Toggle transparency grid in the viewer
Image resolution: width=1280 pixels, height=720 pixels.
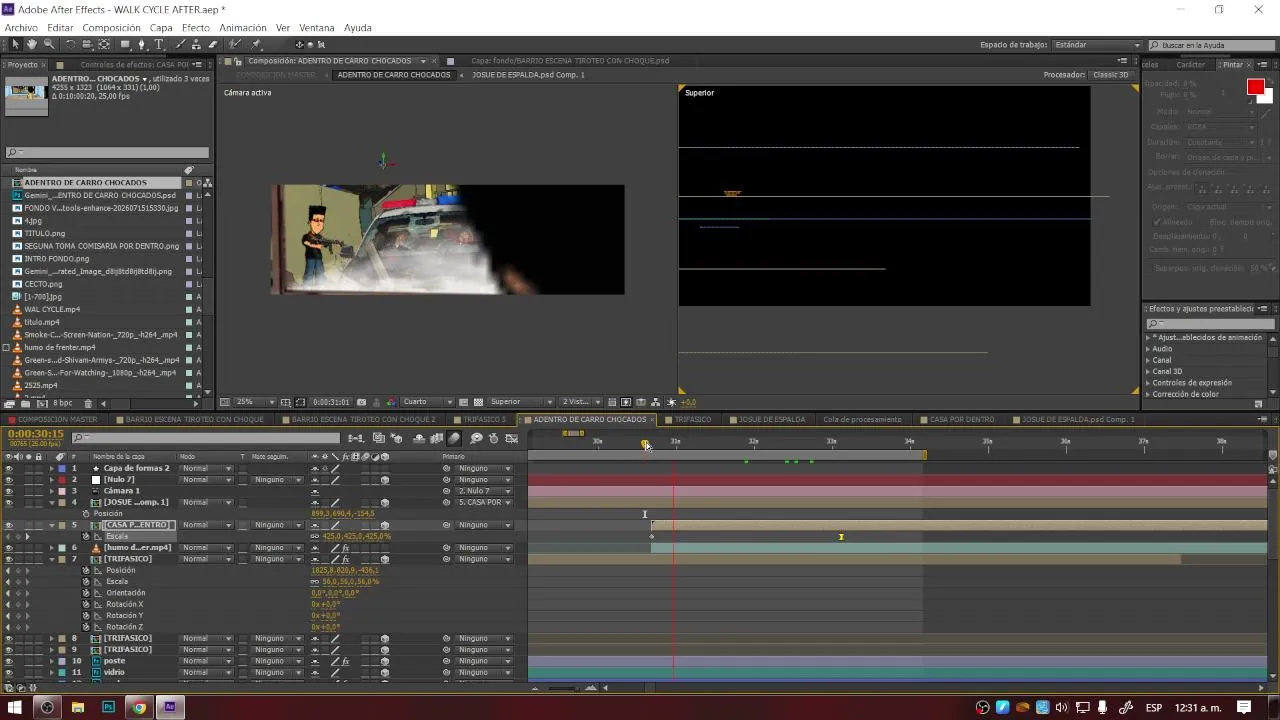tap(479, 402)
